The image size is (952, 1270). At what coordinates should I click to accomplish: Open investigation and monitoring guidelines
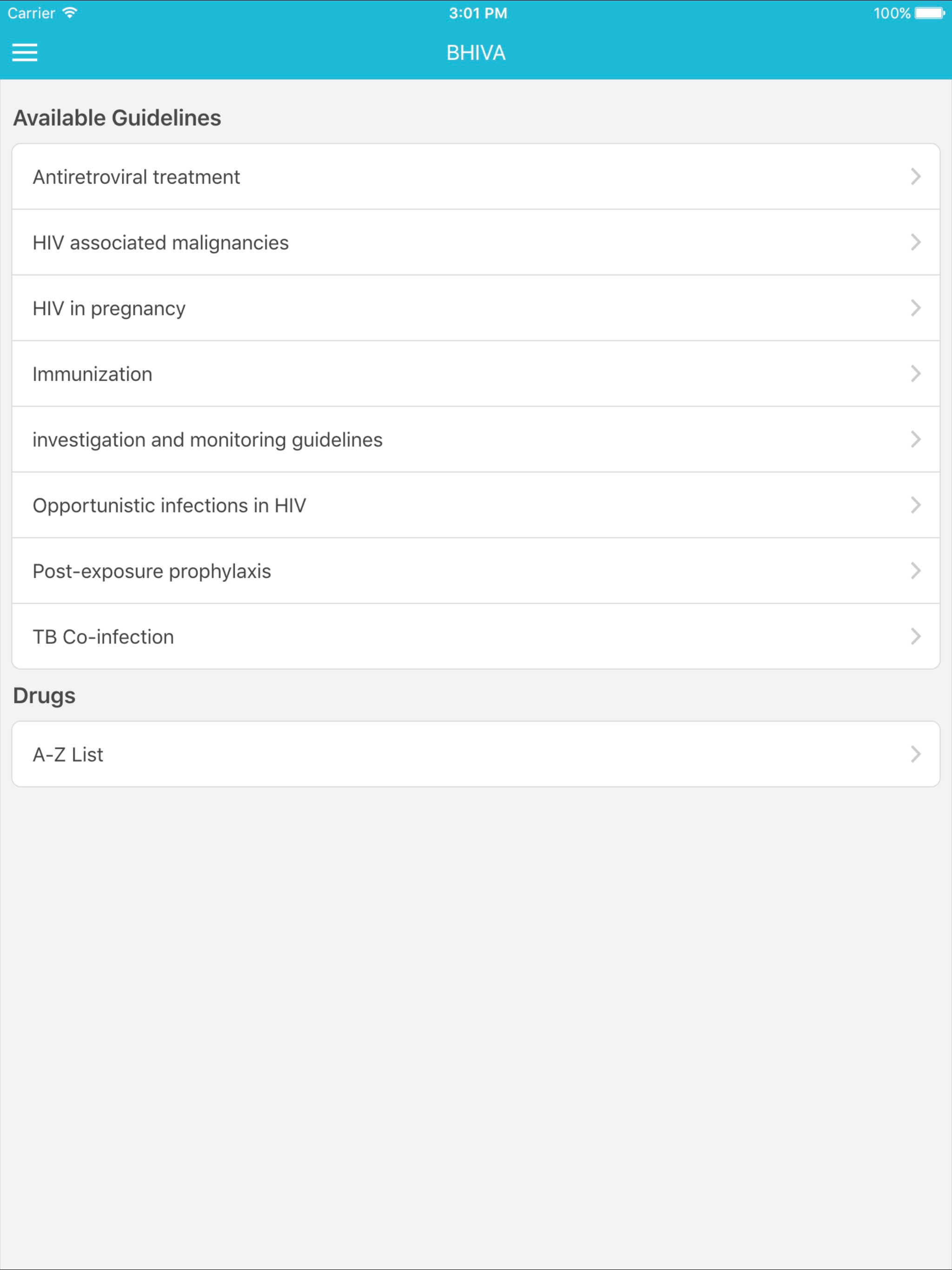[476, 440]
